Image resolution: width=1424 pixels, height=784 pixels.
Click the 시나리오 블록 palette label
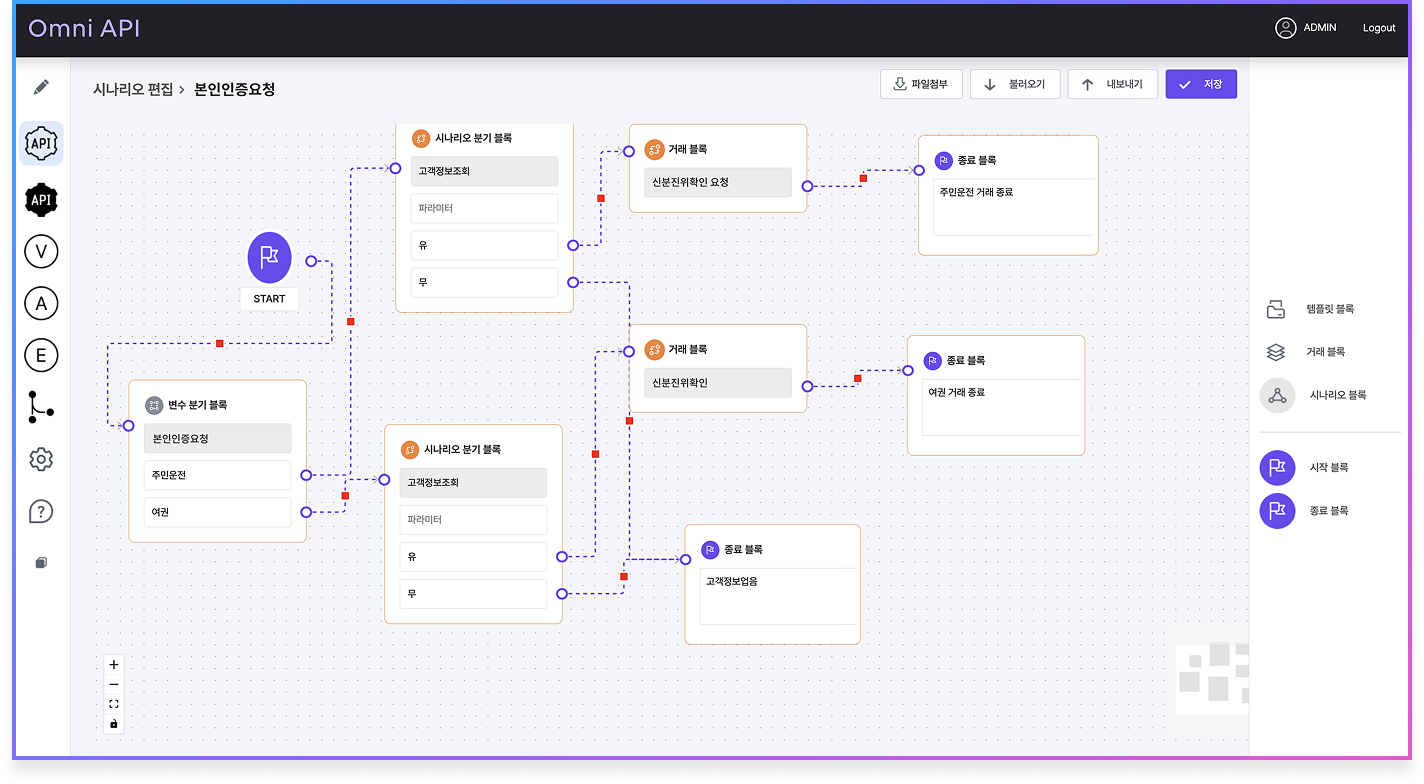pos(1338,395)
